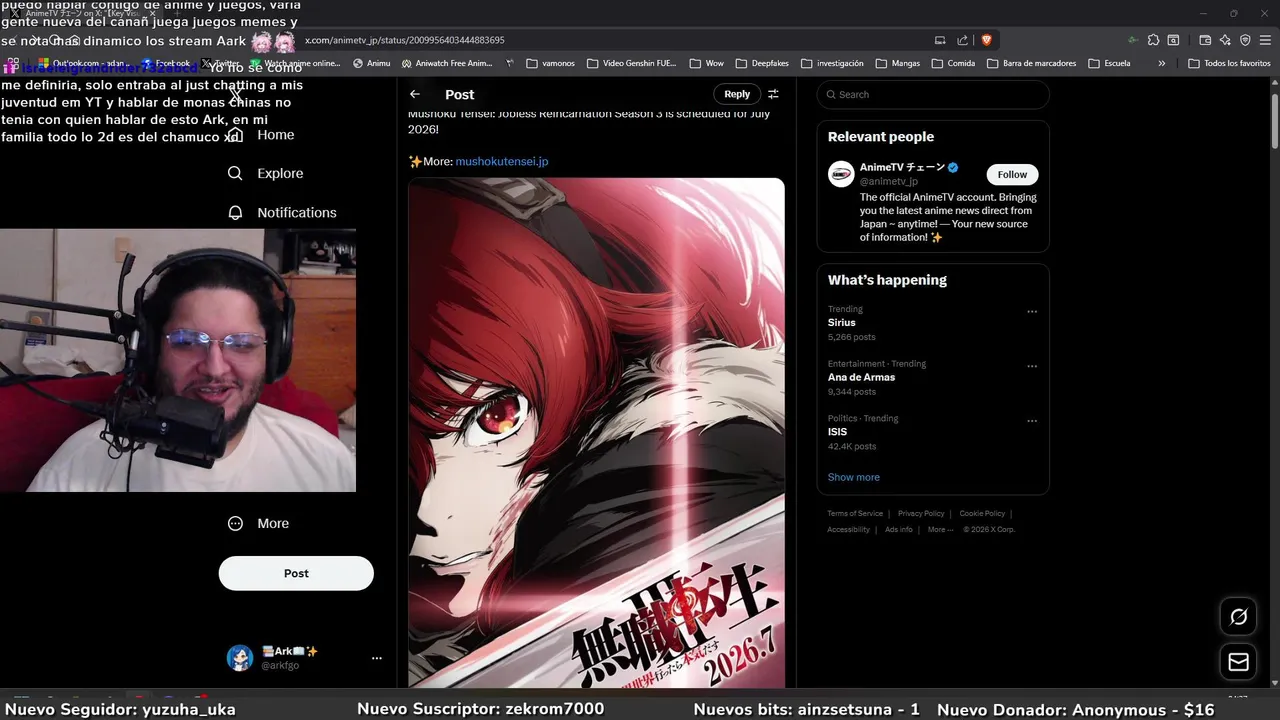Click the X search field
The image size is (1280, 720).
(x=933, y=94)
